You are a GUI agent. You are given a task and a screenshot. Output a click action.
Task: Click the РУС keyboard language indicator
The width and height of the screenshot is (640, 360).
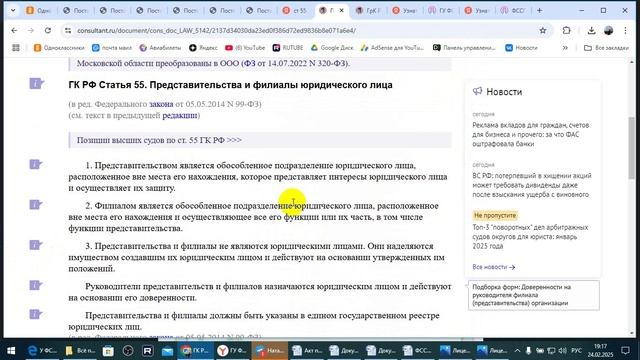tap(576, 351)
